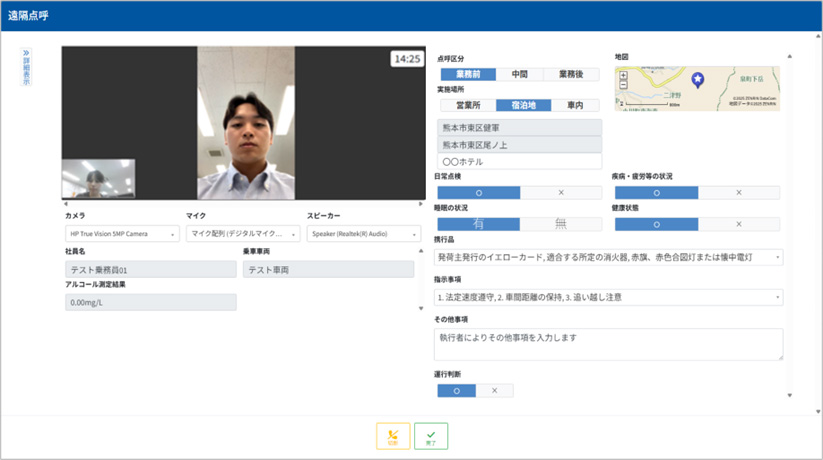This screenshot has height=460, width=823.
Task: Zoom in on the map
Action: 623,75
